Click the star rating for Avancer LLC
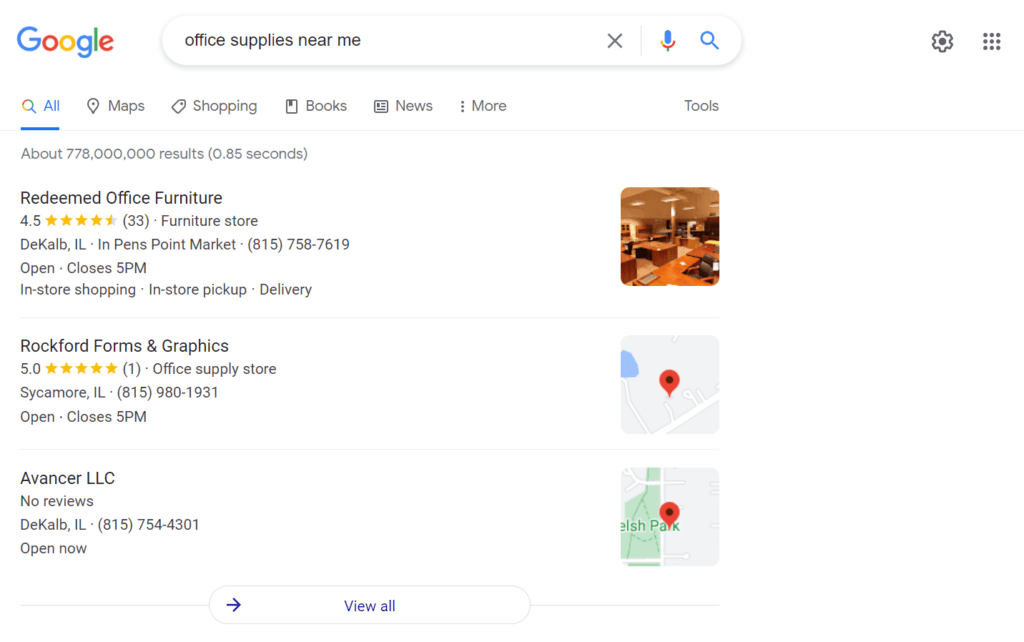1024x642 pixels. (56, 500)
